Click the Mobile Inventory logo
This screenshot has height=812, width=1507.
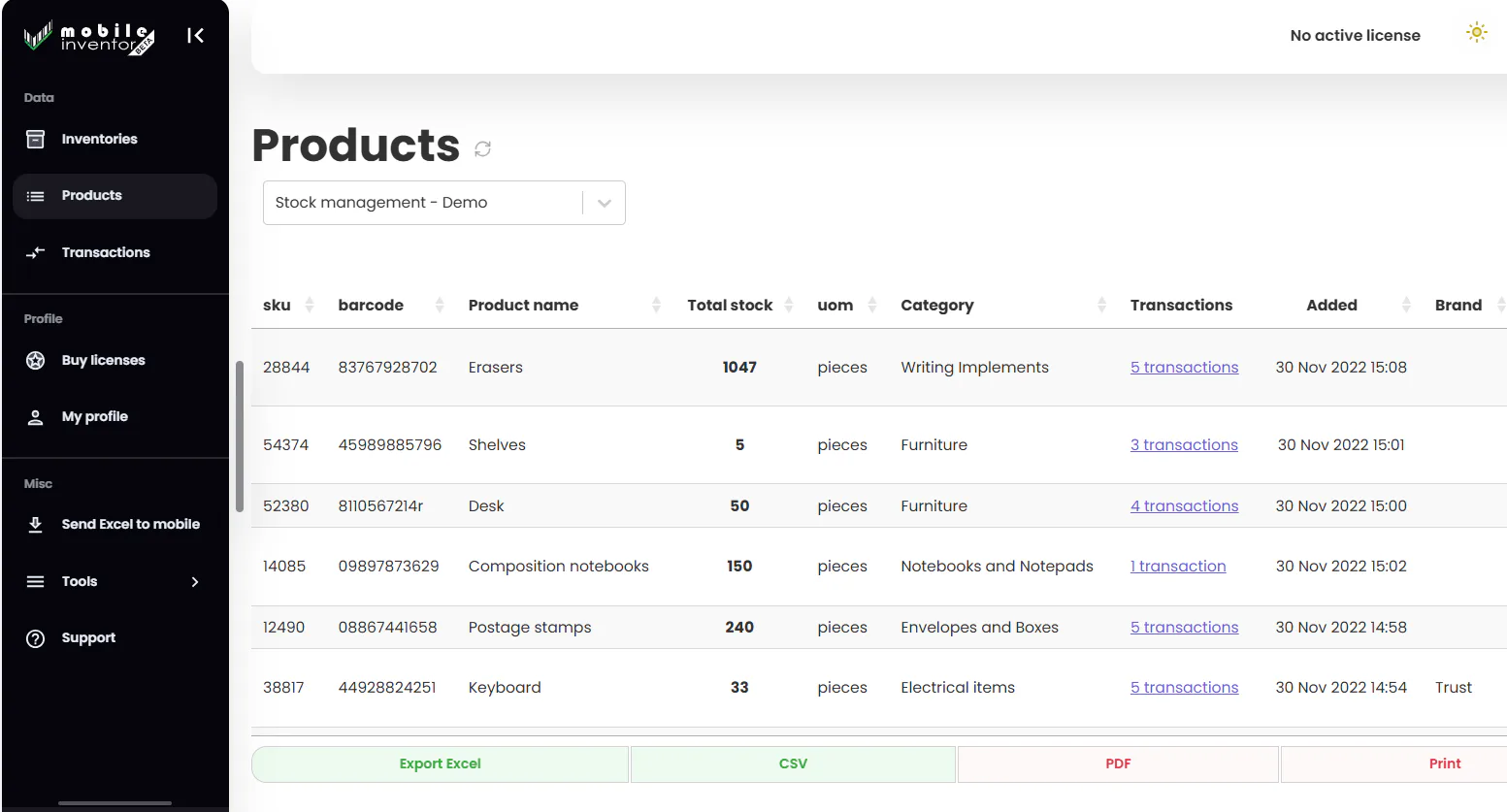[x=89, y=38]
